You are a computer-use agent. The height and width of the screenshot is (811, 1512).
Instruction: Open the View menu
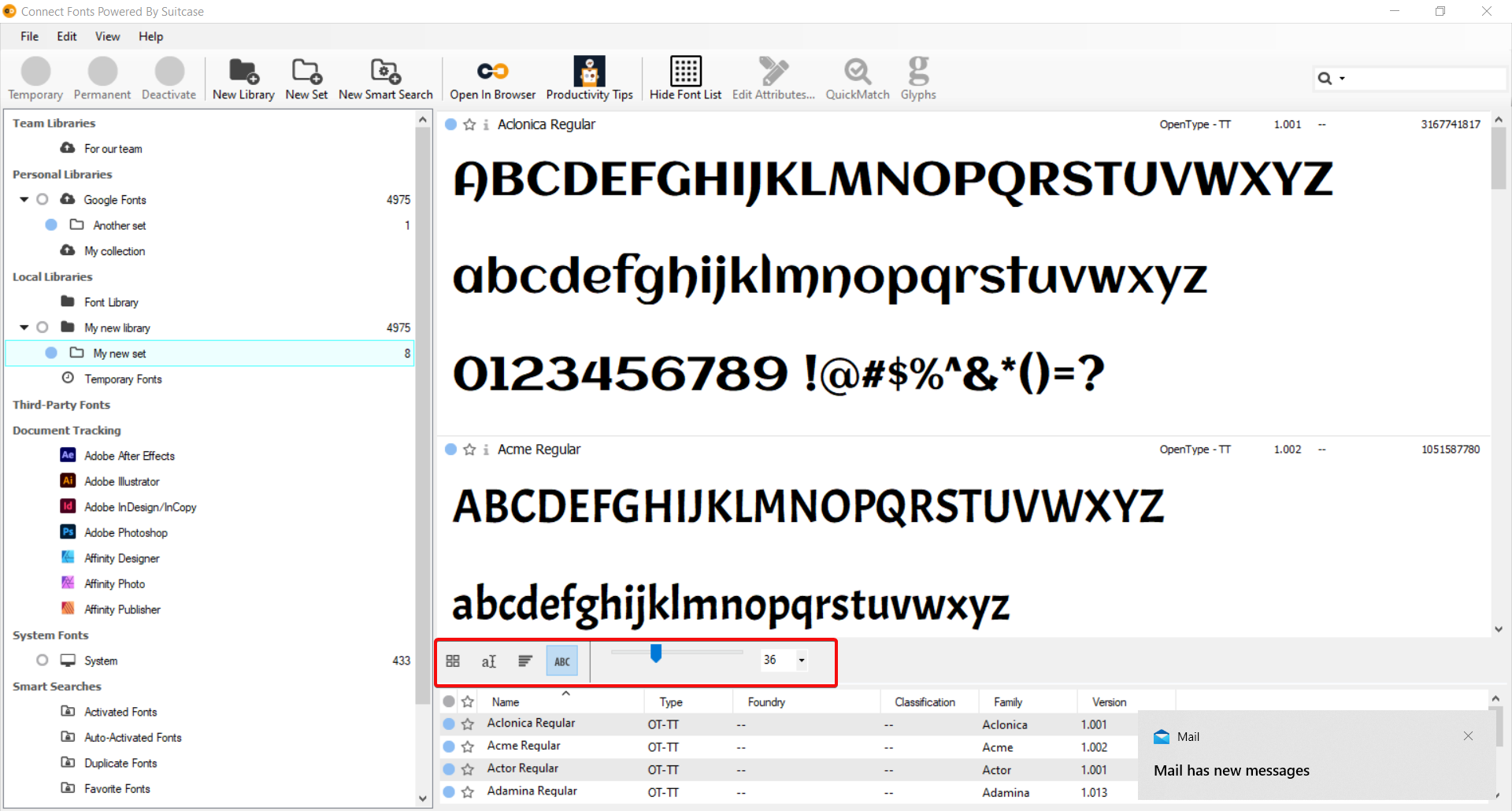pyautogui.click(x=107, y=36)
